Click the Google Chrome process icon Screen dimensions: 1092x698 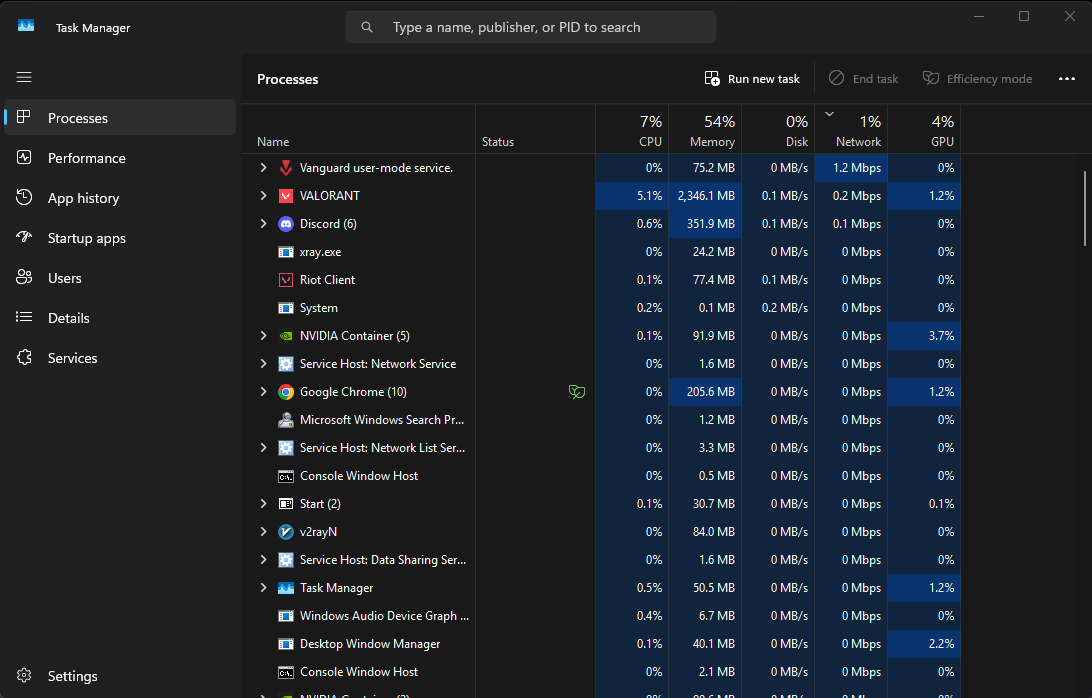click(286, 392)
